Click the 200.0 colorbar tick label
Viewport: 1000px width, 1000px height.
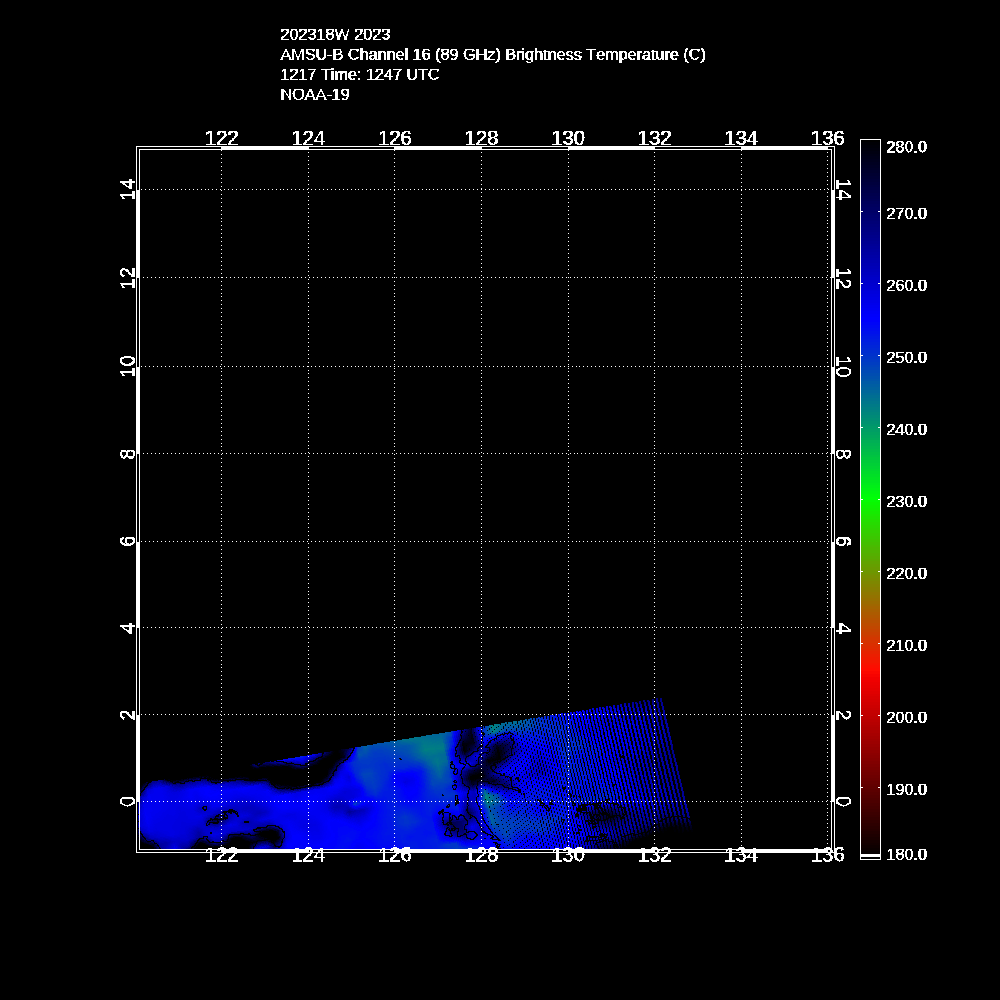pyautogui.click(x=907, y=717)
